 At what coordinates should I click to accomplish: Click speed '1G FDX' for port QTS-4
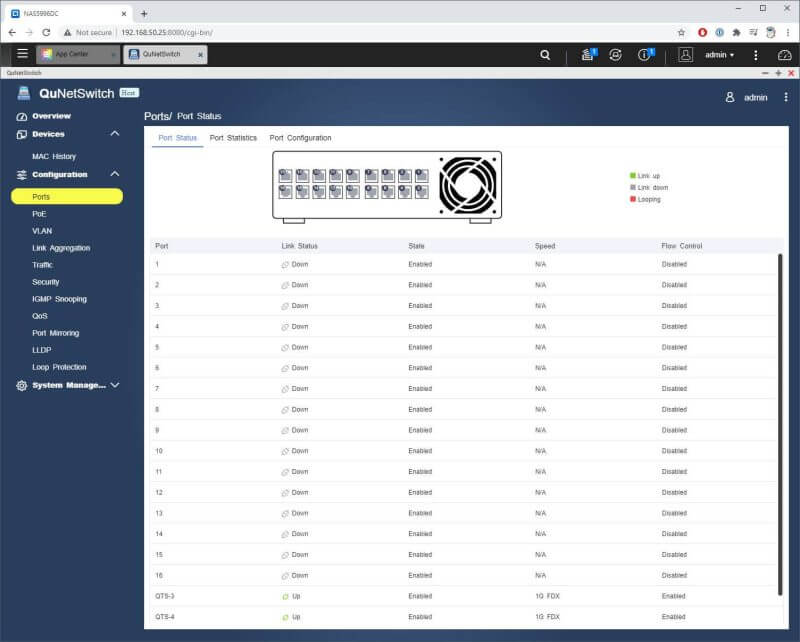(x=547, y=617)
